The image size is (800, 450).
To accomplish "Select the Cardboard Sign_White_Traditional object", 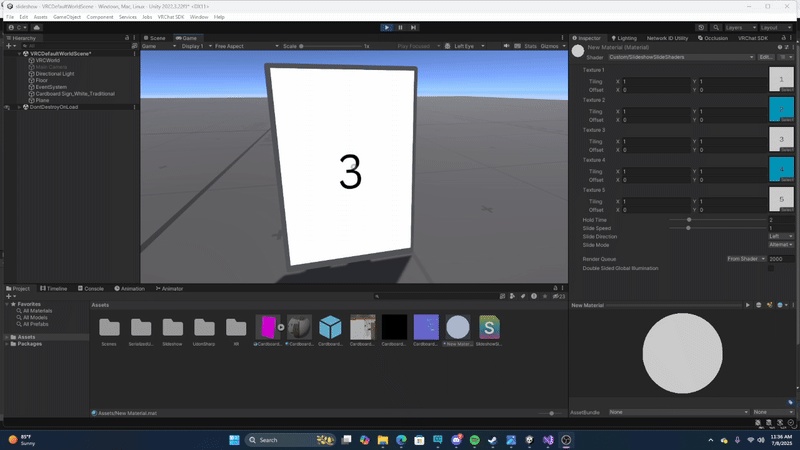I will pos(74,94).
